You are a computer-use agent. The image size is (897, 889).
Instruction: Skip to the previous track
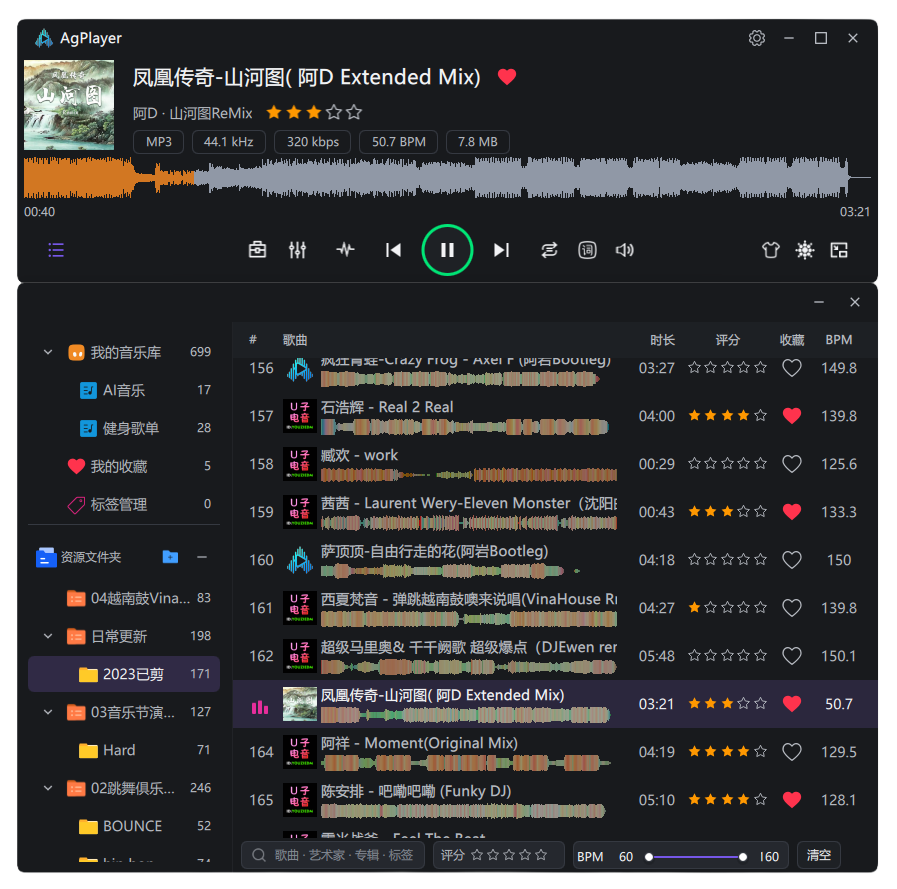pyautogui.click(x=394, y=250)
